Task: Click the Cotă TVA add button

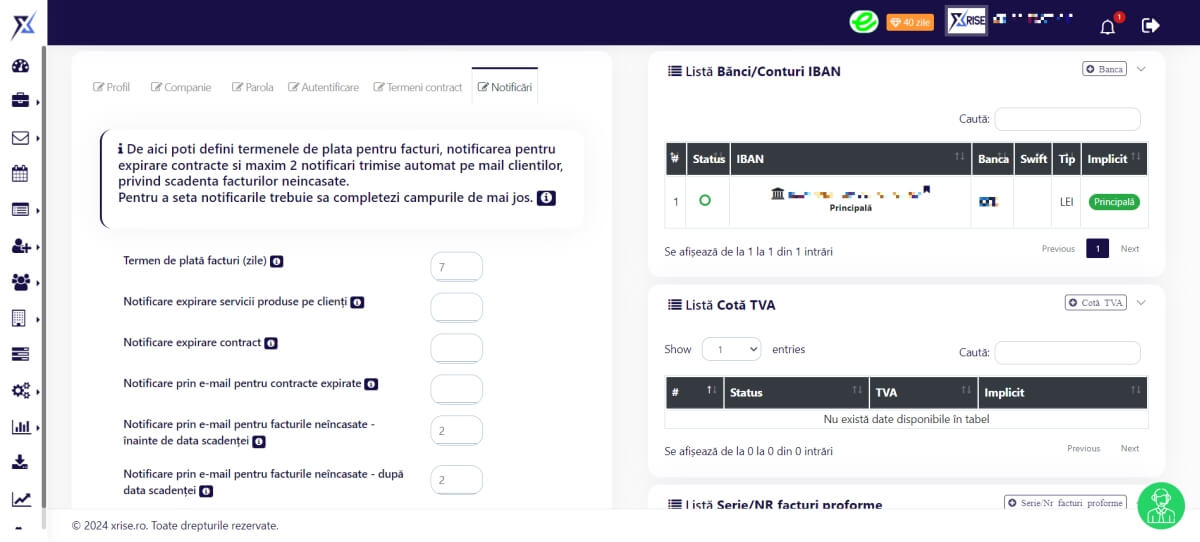Action: (x=1095, y=302)
